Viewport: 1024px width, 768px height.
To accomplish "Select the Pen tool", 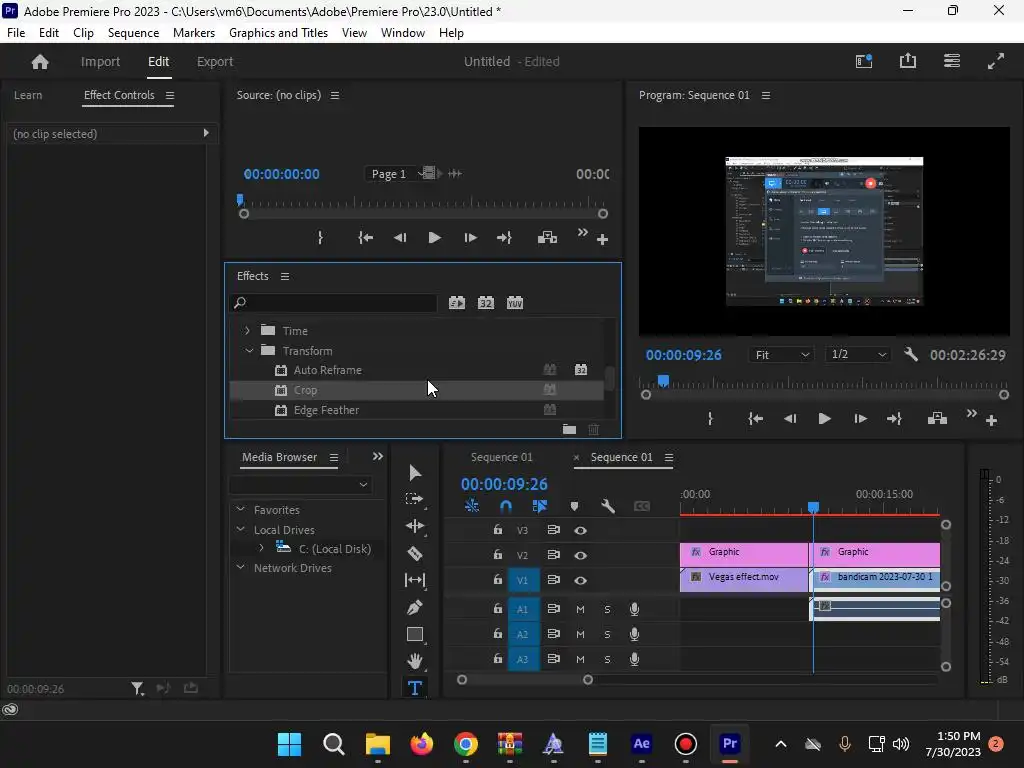I will point(415,607).
